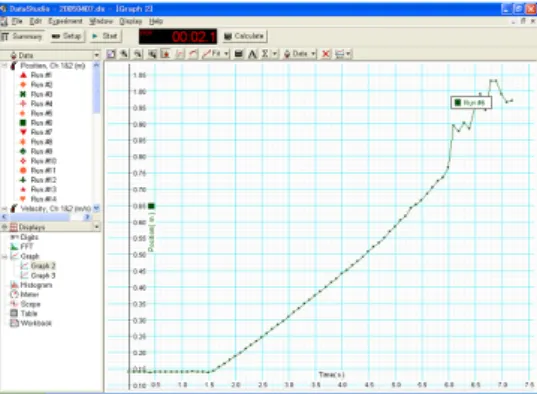Image resolution: width=537 pixels, height=394 pixels.
Task: Select the Scope display icon
Action: [x=14, y=304]
